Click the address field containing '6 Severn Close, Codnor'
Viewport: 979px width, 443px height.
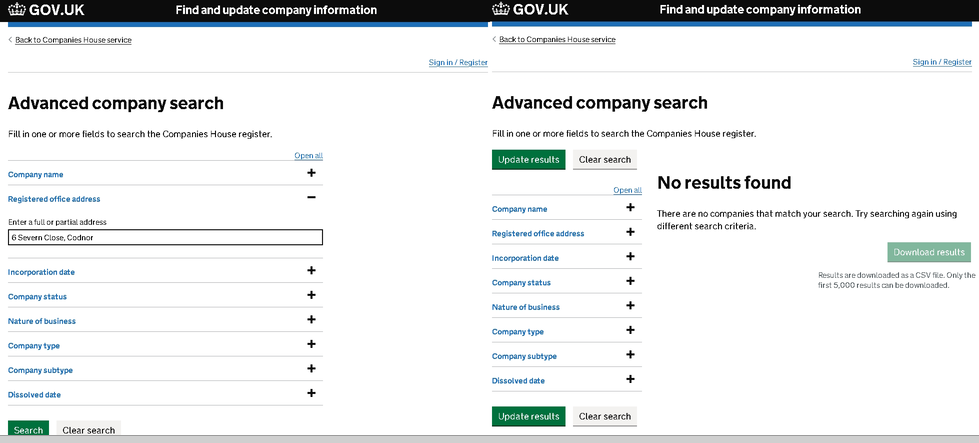click(165, 237)
